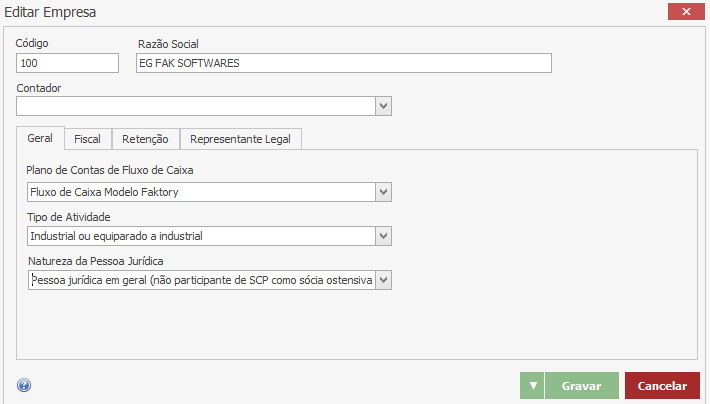Screen dimensions: 710x404
Task: Click the blue help icon
Action: (x=24, y=386)
